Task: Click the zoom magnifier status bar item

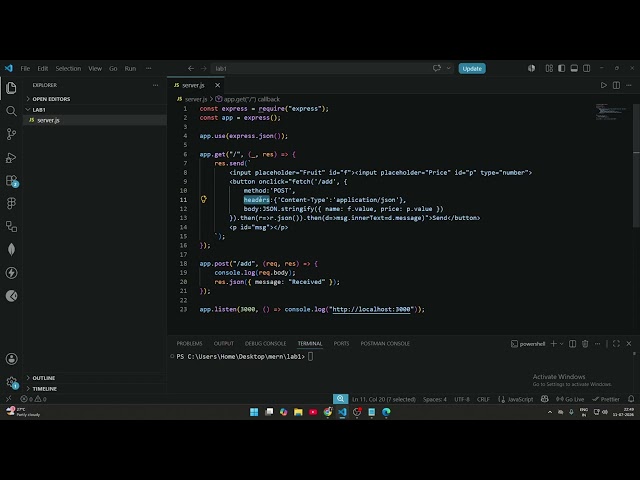Action: pyautogui.click(x=340, y=399)
